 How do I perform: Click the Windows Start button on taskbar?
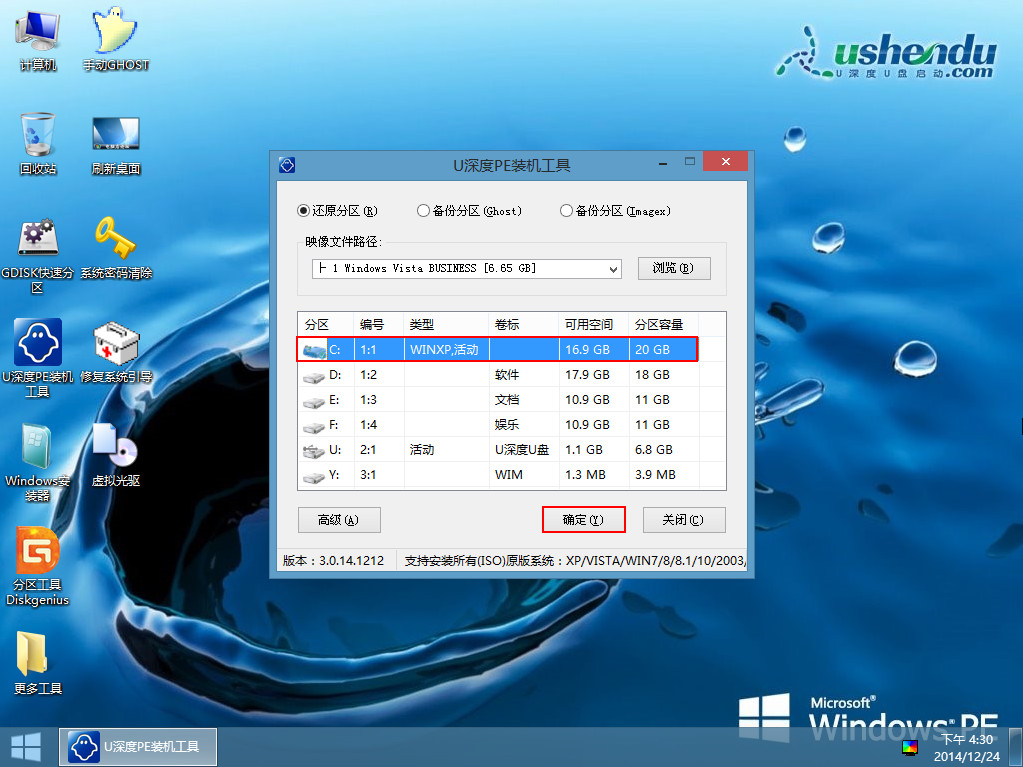click(x=23, y=746)
